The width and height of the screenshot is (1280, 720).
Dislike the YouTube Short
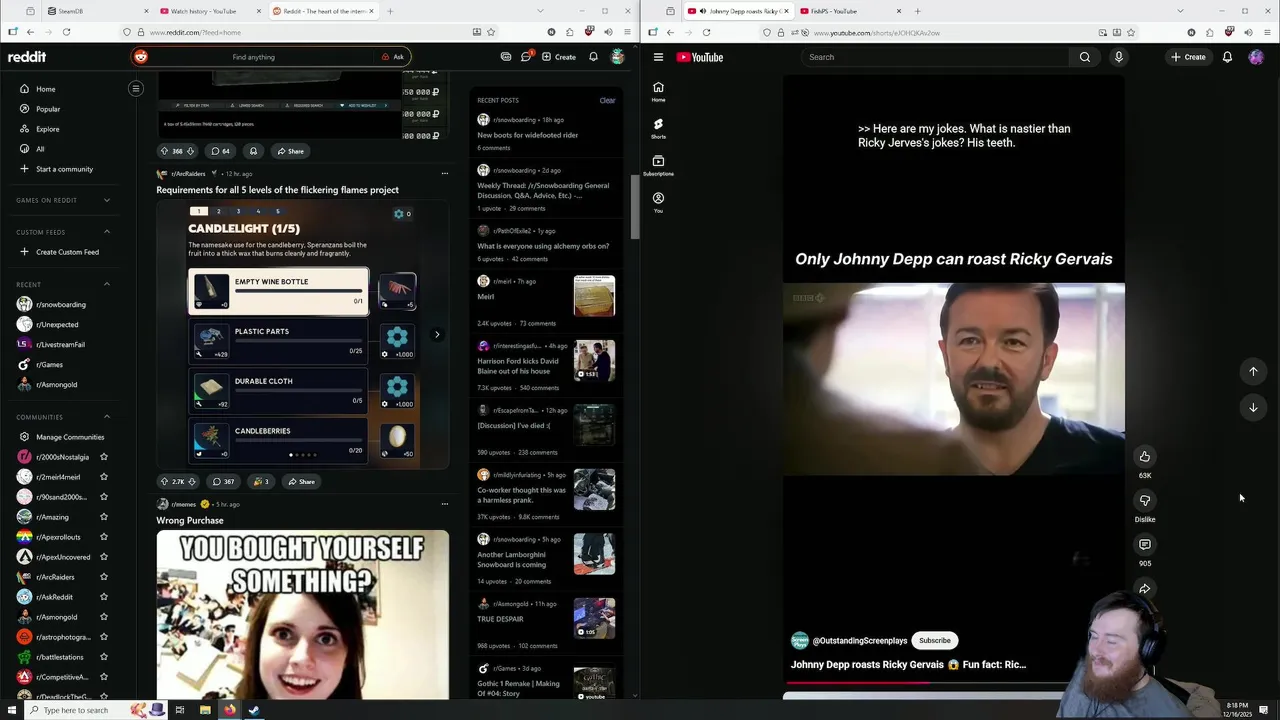(x=1145, y=501)
